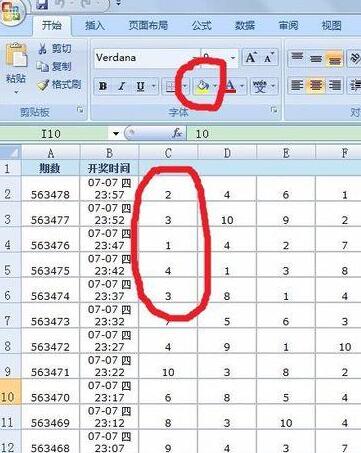Select Align Text Left icon

point(297,86)
